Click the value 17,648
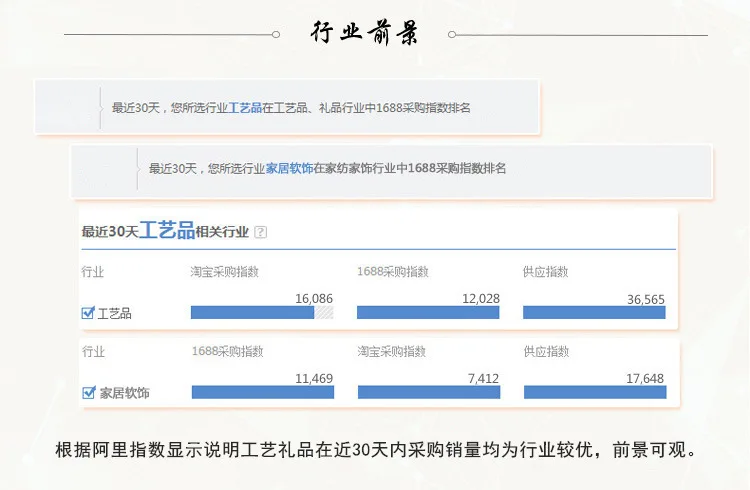This screenshot has width=750, height=490. coord(645,379)
